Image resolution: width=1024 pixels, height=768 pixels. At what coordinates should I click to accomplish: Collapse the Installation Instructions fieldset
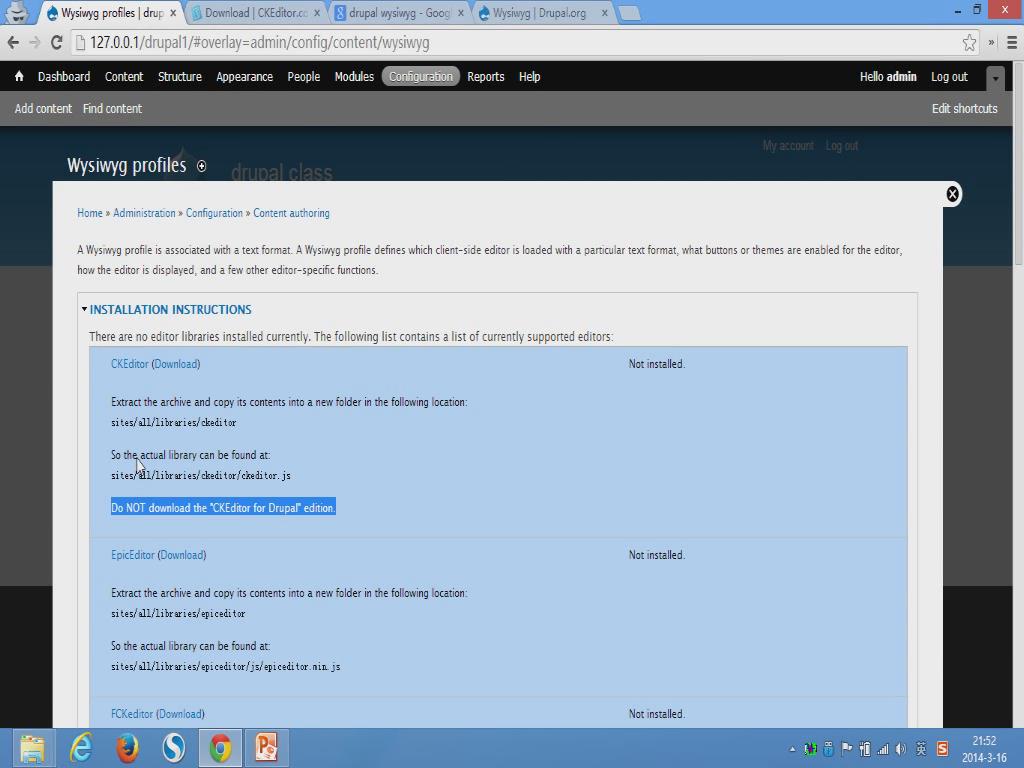(x=170, y=310)
